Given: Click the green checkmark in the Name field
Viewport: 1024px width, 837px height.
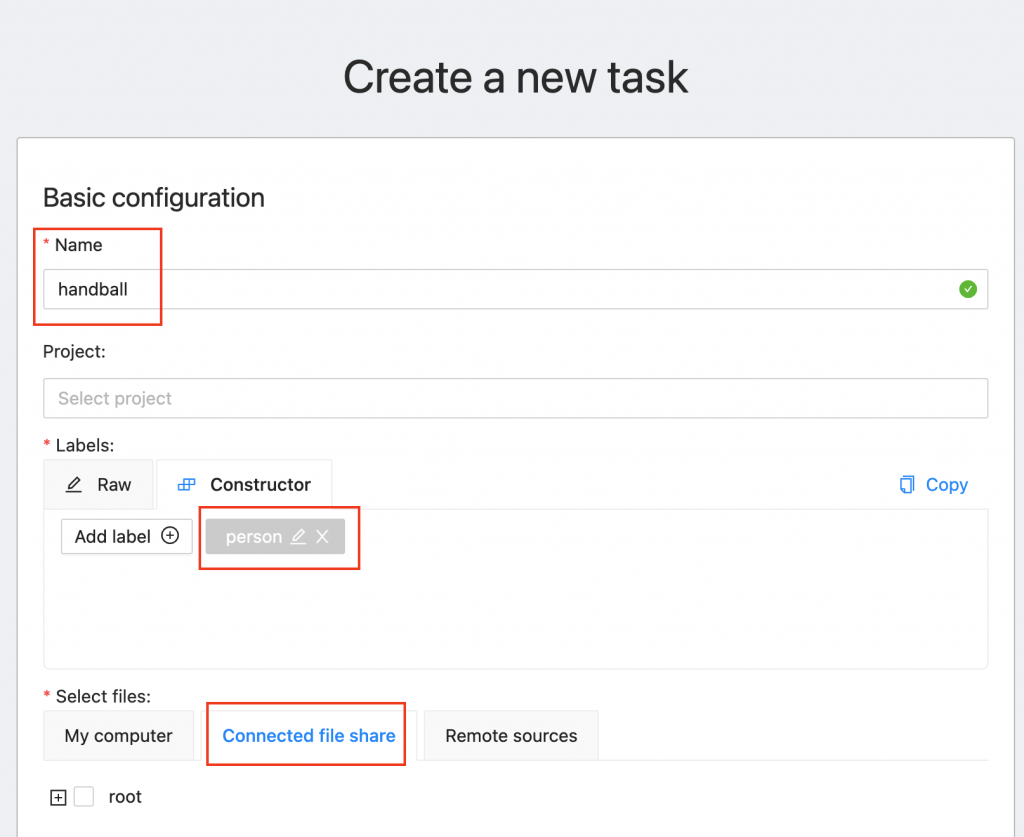Looking at the screenshot, I should coord(967,289).
